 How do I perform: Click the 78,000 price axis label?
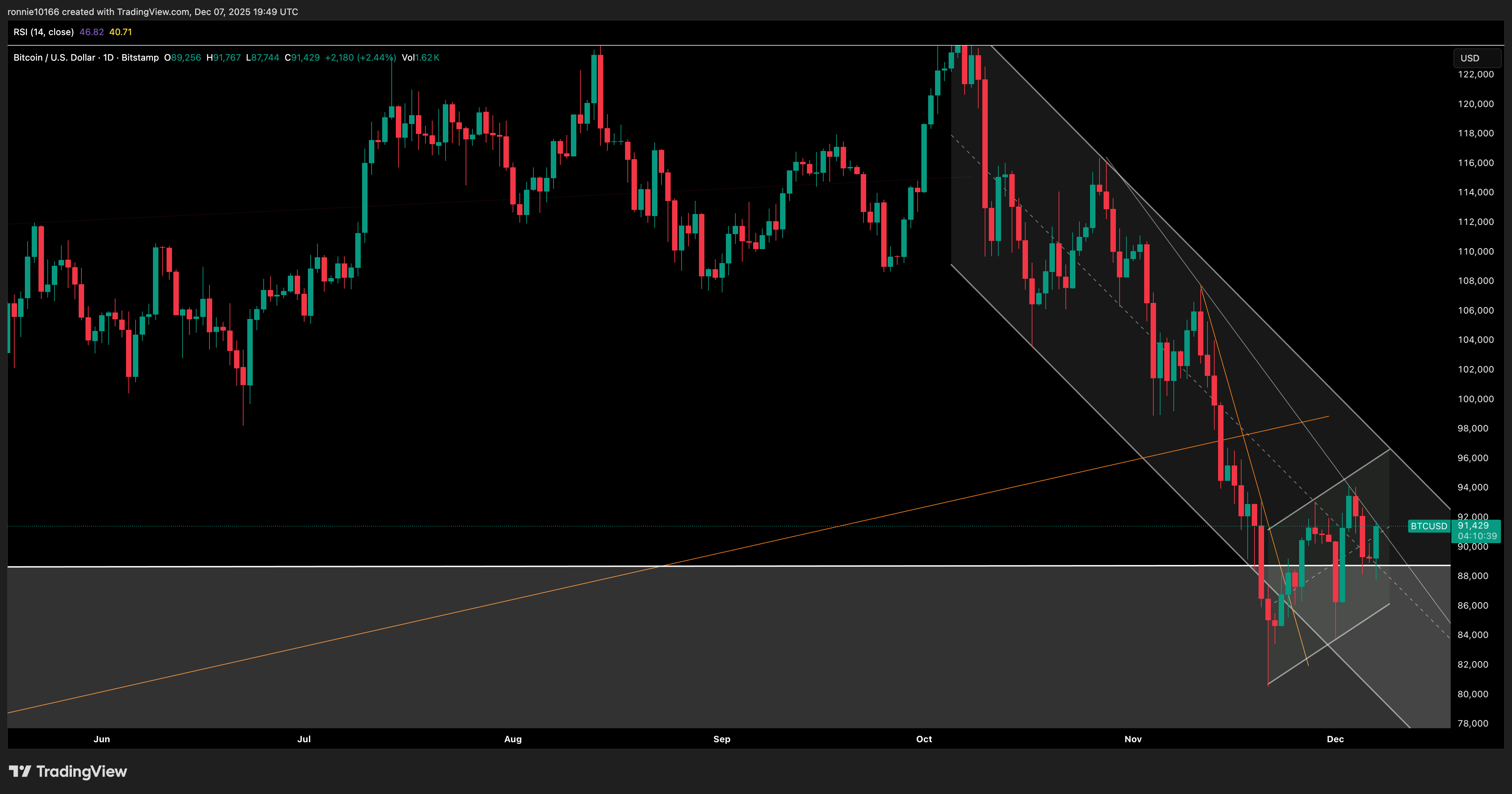[x=1473, y=723]
